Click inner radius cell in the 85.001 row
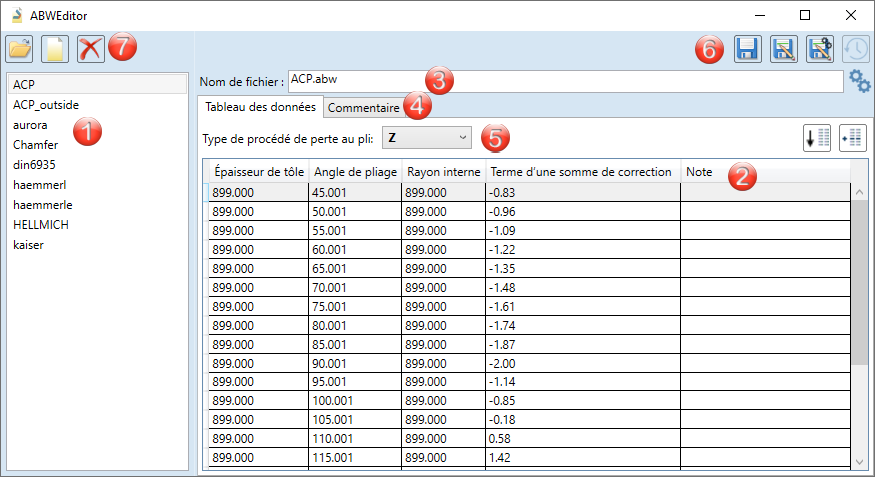 [x=444, y=344]
